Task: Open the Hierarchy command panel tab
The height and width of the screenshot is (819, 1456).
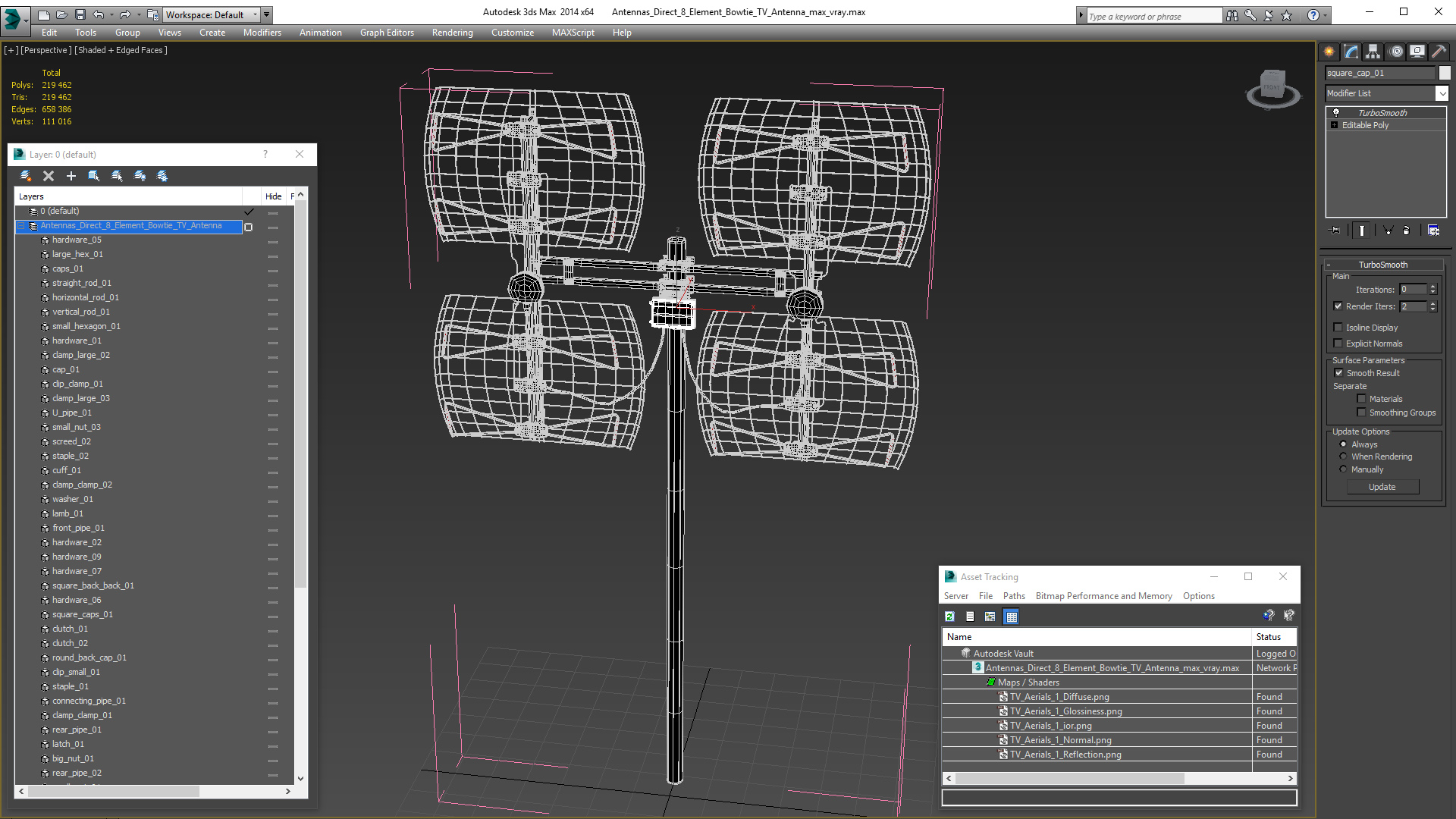Action: pyautogui.click(x=1373, y=52)
